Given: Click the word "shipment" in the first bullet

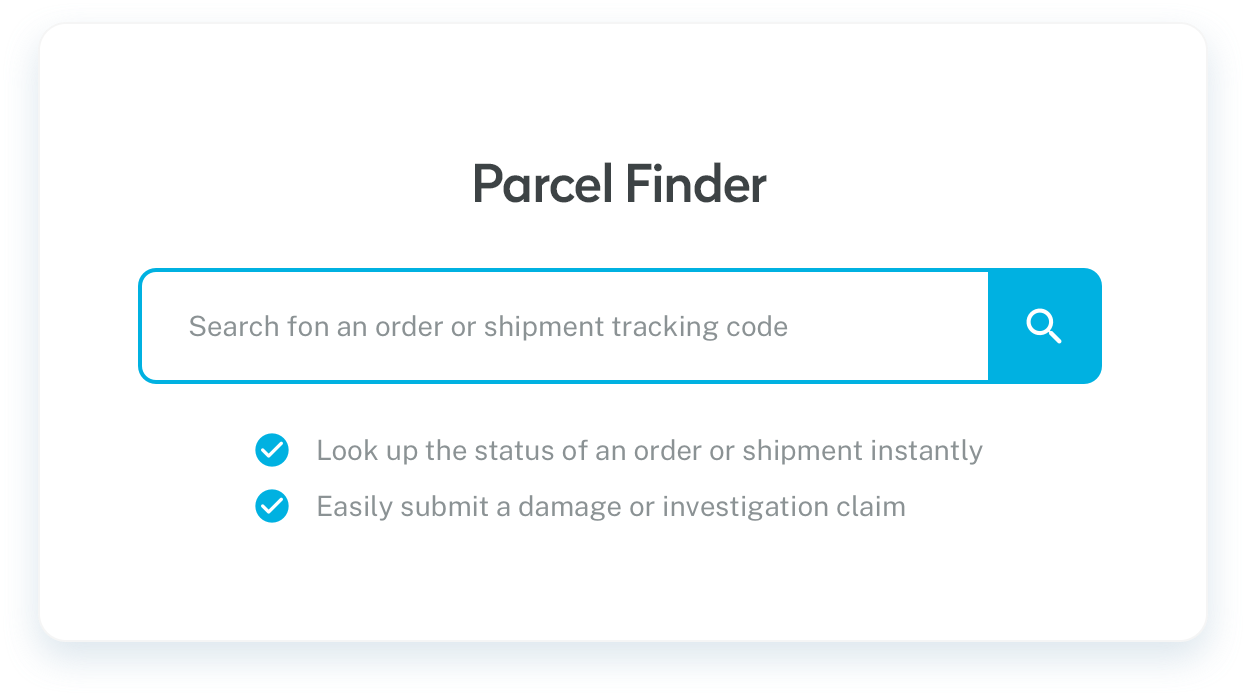Looking at the screenshot, I should click(x=802, y=451).
